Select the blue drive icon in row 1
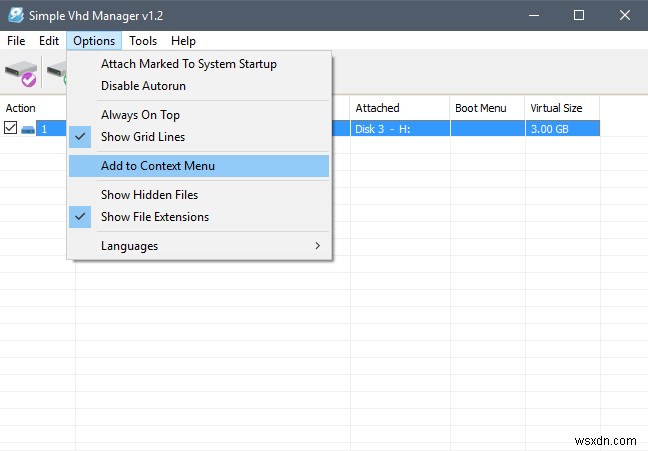The image size is (648, 451). coord(28,129)
